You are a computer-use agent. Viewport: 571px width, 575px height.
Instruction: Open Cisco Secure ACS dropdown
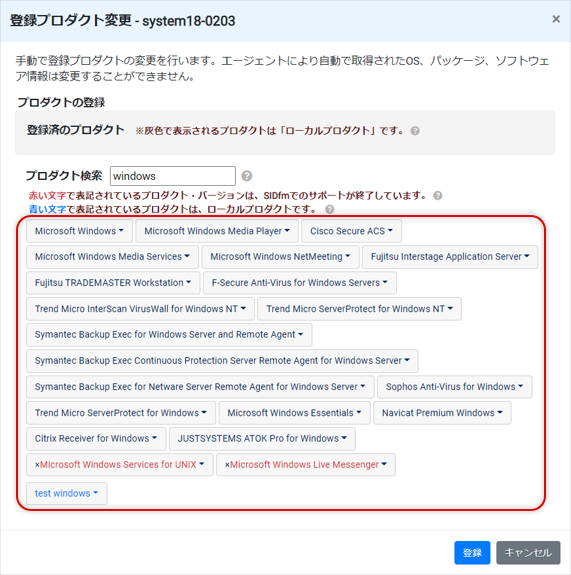(351, 231)
